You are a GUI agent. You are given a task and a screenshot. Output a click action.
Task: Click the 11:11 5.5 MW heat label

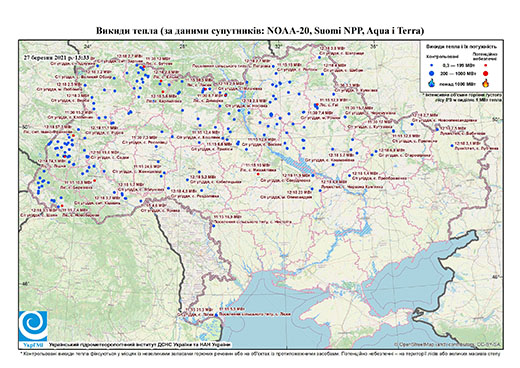(x=233, y=309)
